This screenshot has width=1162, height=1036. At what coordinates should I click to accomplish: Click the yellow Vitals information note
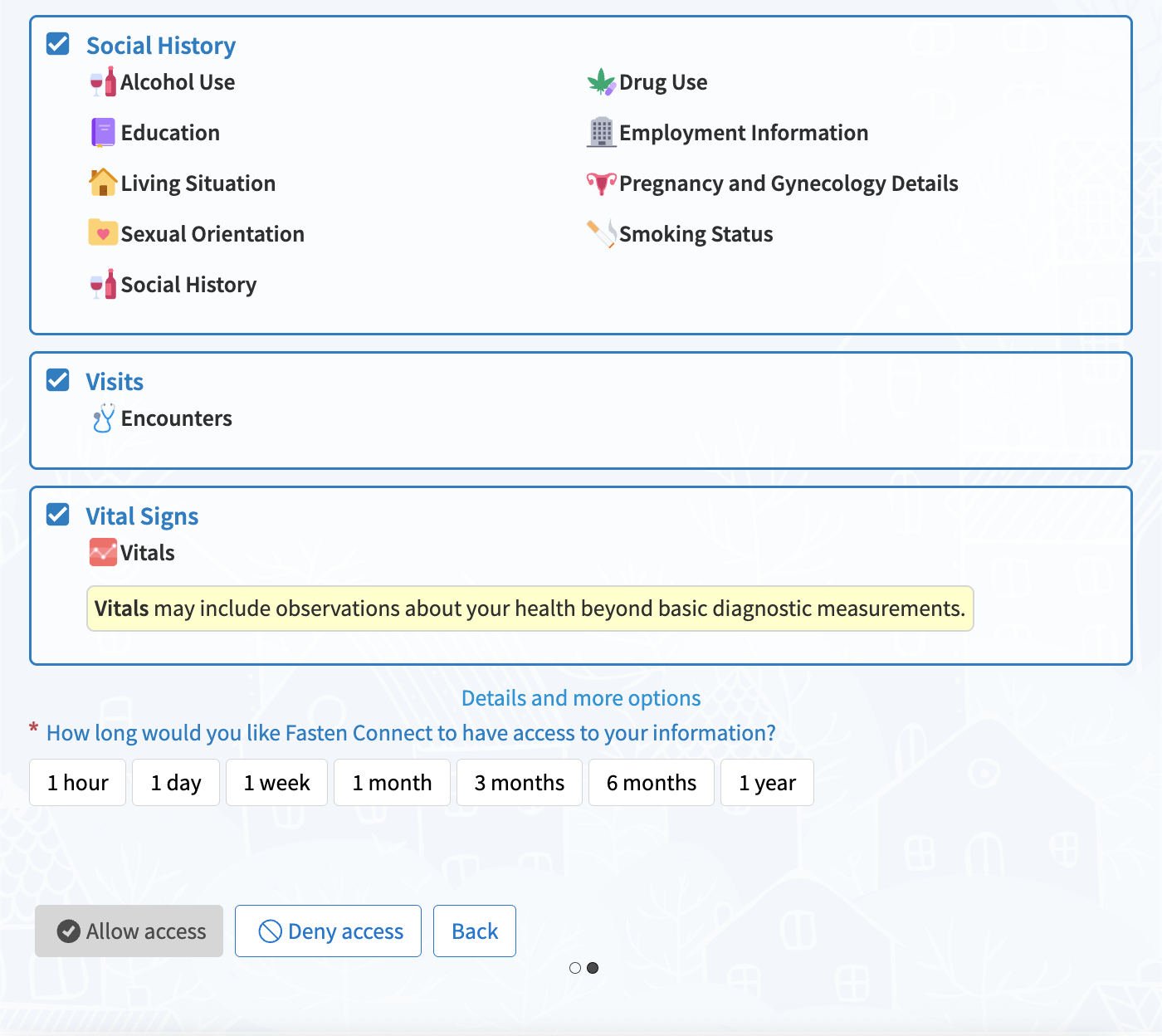click(530, 608)
